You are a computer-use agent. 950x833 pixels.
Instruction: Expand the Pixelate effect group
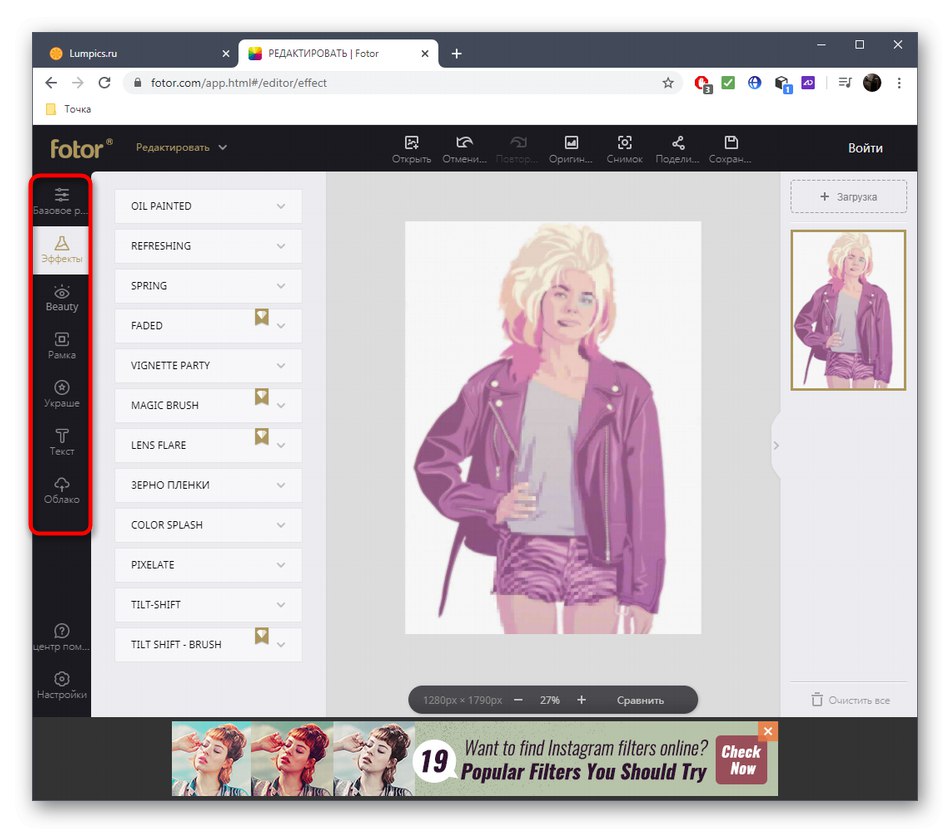[208, 565]
